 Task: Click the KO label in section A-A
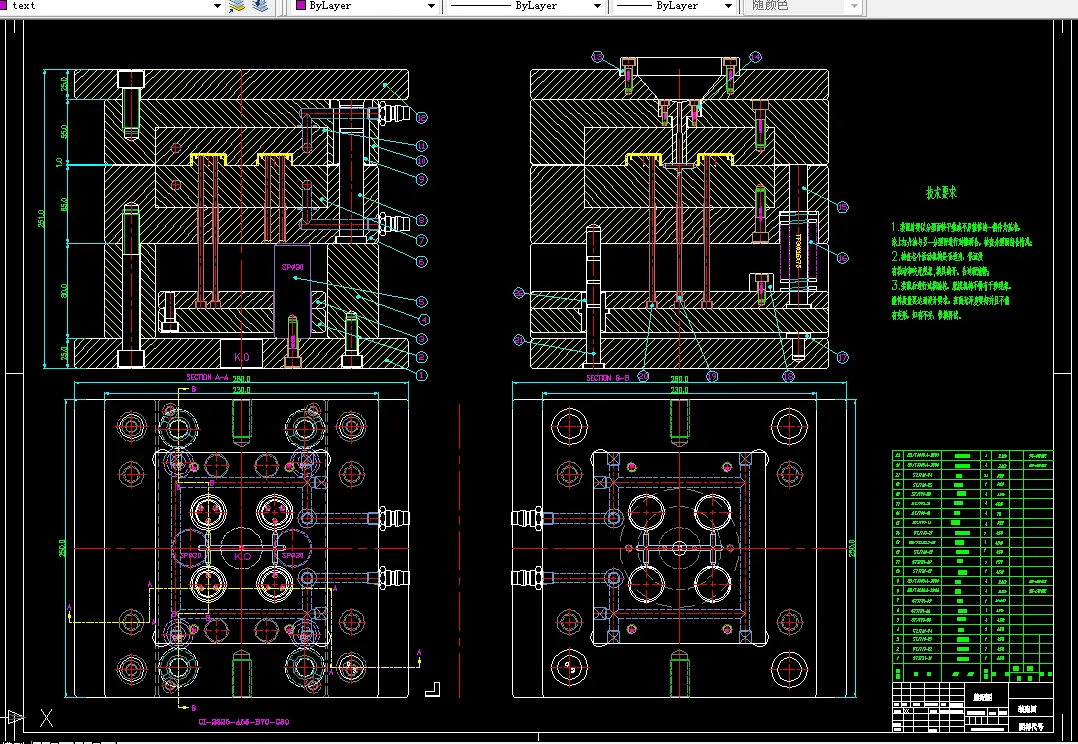point(241,356)
